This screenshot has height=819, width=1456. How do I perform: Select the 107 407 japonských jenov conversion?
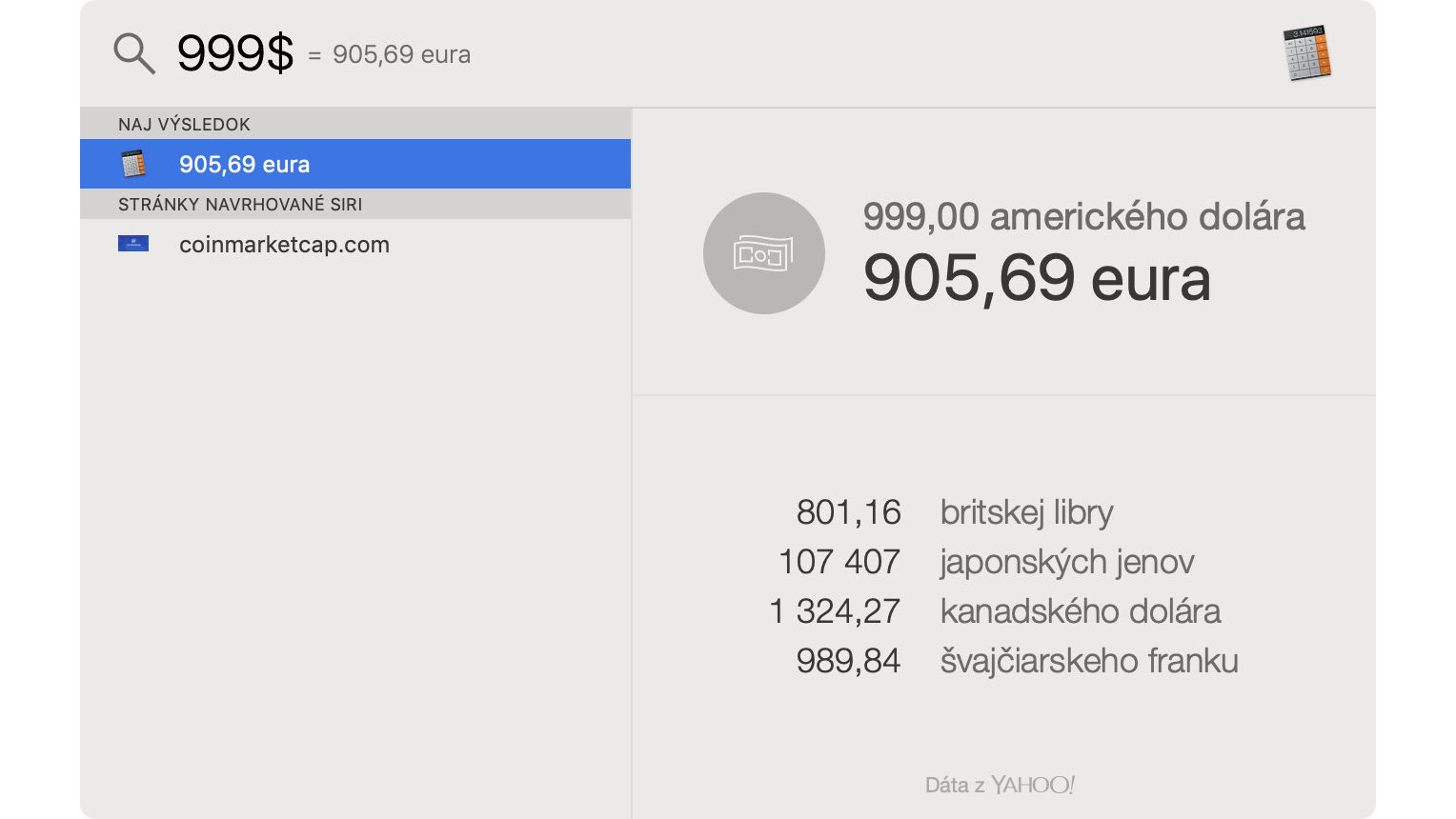[986, 562]
